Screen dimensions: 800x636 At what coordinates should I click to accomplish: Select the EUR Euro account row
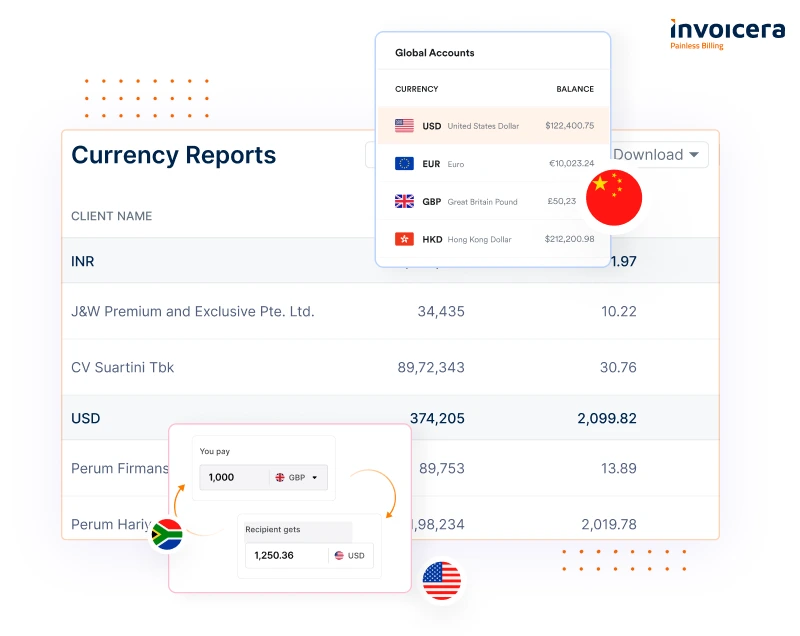[493, 164]
